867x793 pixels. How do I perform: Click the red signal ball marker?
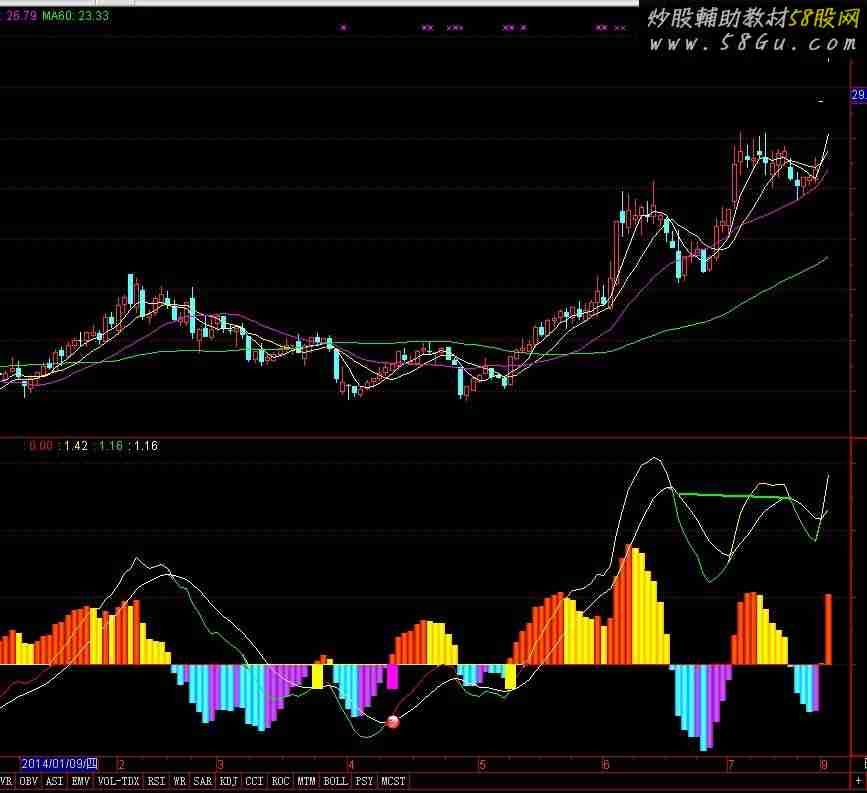tap(393, 721)
